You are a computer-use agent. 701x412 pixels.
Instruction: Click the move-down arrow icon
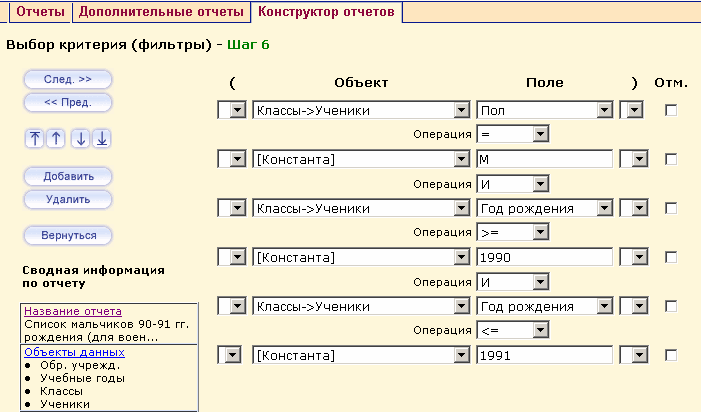pos(81,139)
